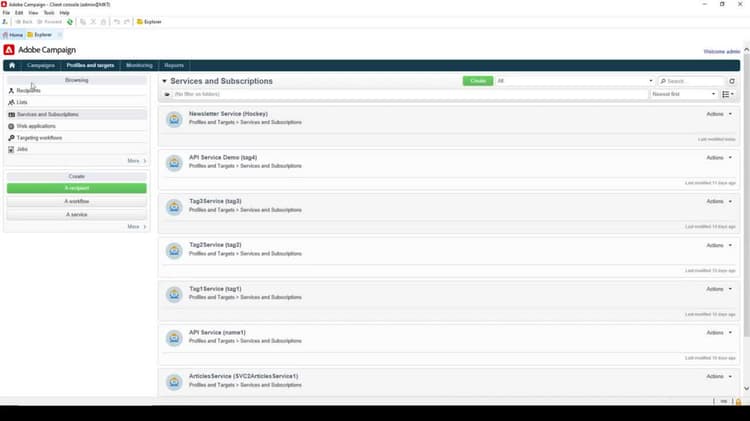This screenshot has height=421, width=750.
Task: Expand More under the Browsing section
Action: [x=137, y=161]
